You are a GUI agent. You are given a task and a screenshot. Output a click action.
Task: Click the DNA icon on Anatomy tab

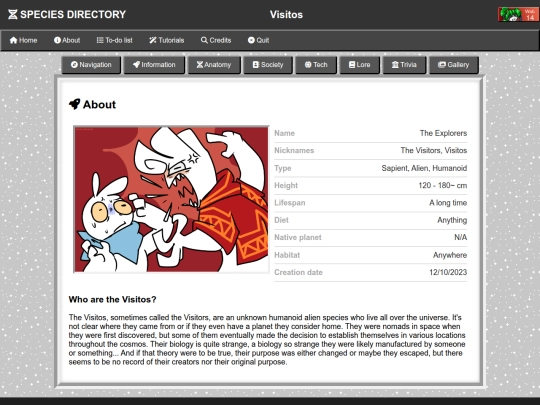pyautogui.click(x=199, y=65)
